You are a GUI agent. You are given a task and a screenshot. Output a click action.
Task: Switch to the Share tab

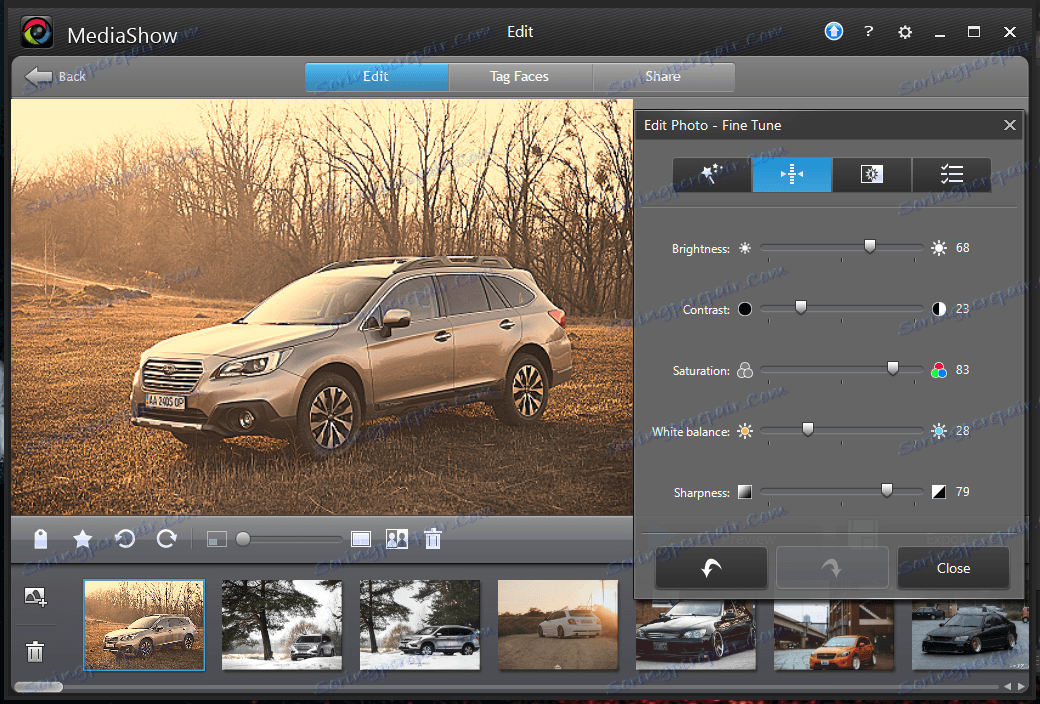coord(662,77)
